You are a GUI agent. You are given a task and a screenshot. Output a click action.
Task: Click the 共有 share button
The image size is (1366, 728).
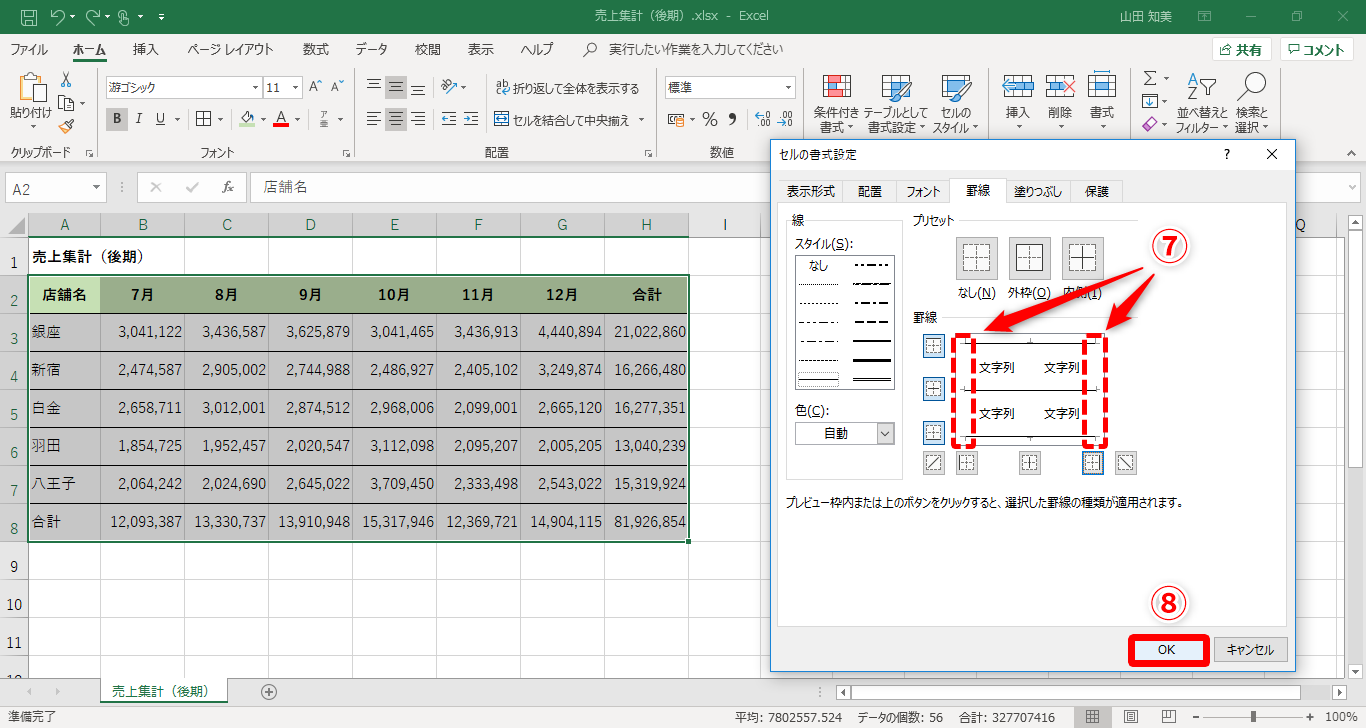coord(1241,50)
